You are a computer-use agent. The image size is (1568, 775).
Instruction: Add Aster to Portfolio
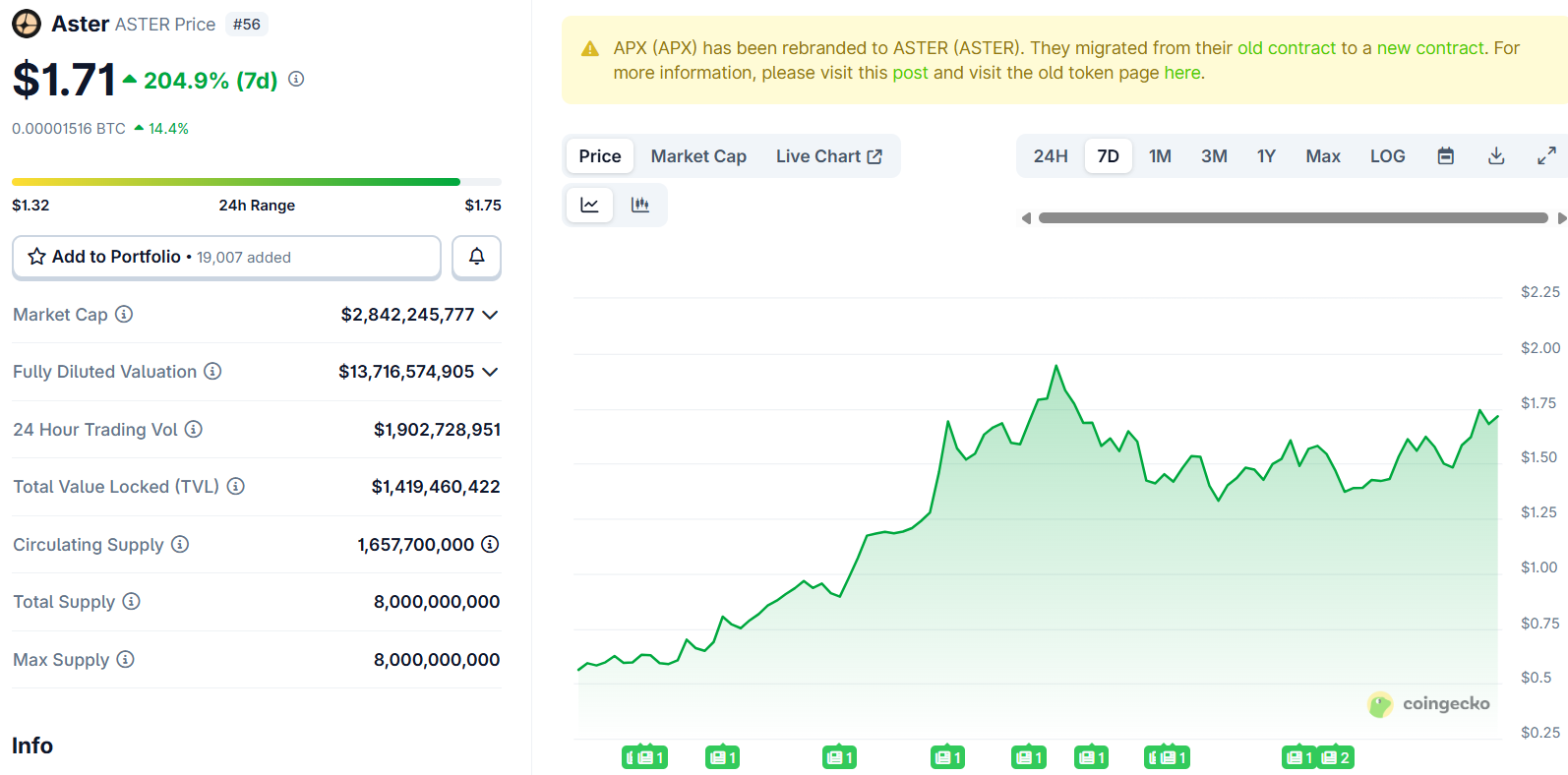click(x=226, y=257)
